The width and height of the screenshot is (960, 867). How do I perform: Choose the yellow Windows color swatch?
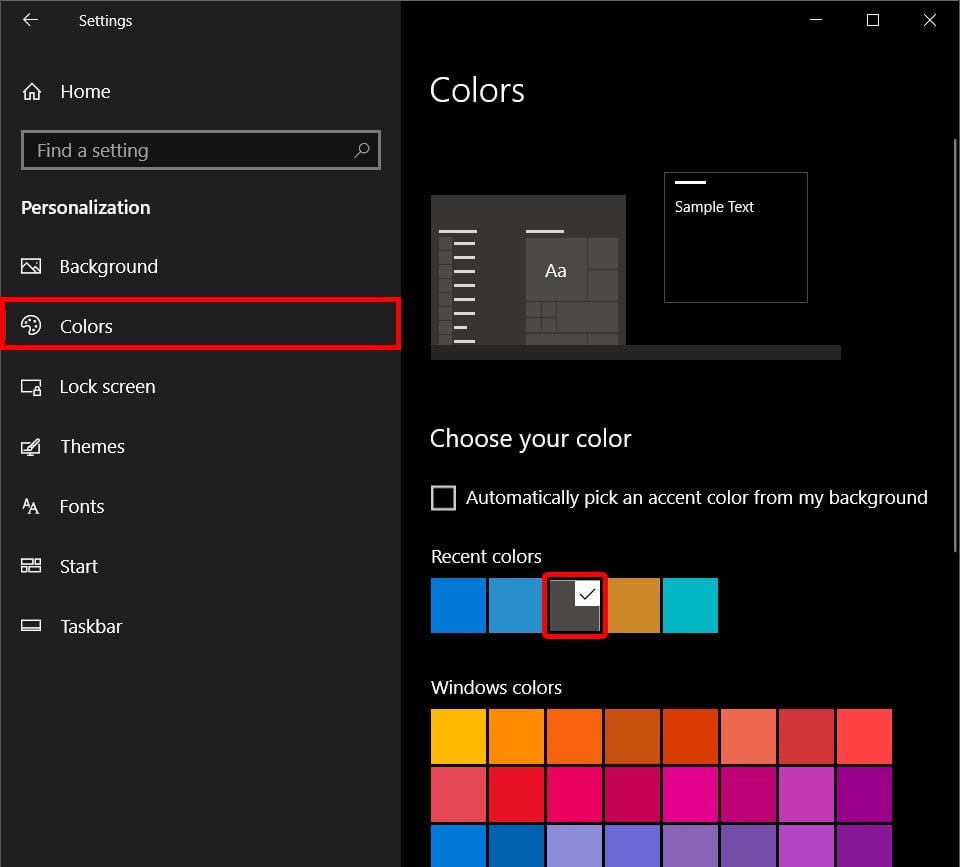pos(458,737)
